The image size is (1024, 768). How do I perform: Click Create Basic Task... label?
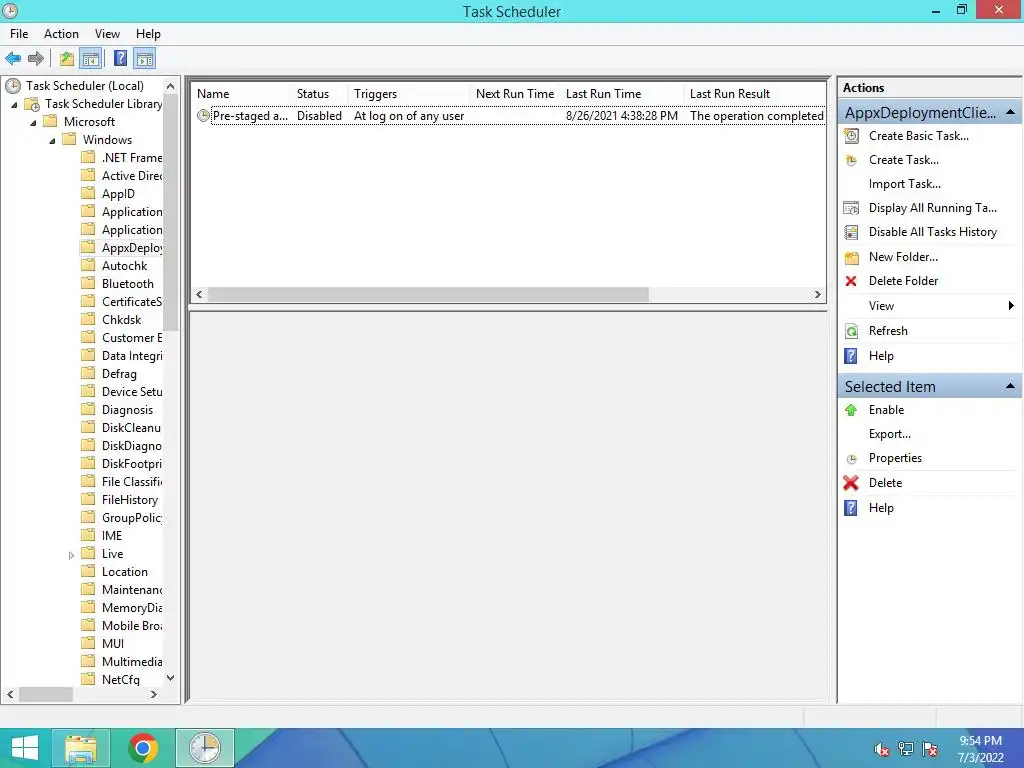(918, 136)
